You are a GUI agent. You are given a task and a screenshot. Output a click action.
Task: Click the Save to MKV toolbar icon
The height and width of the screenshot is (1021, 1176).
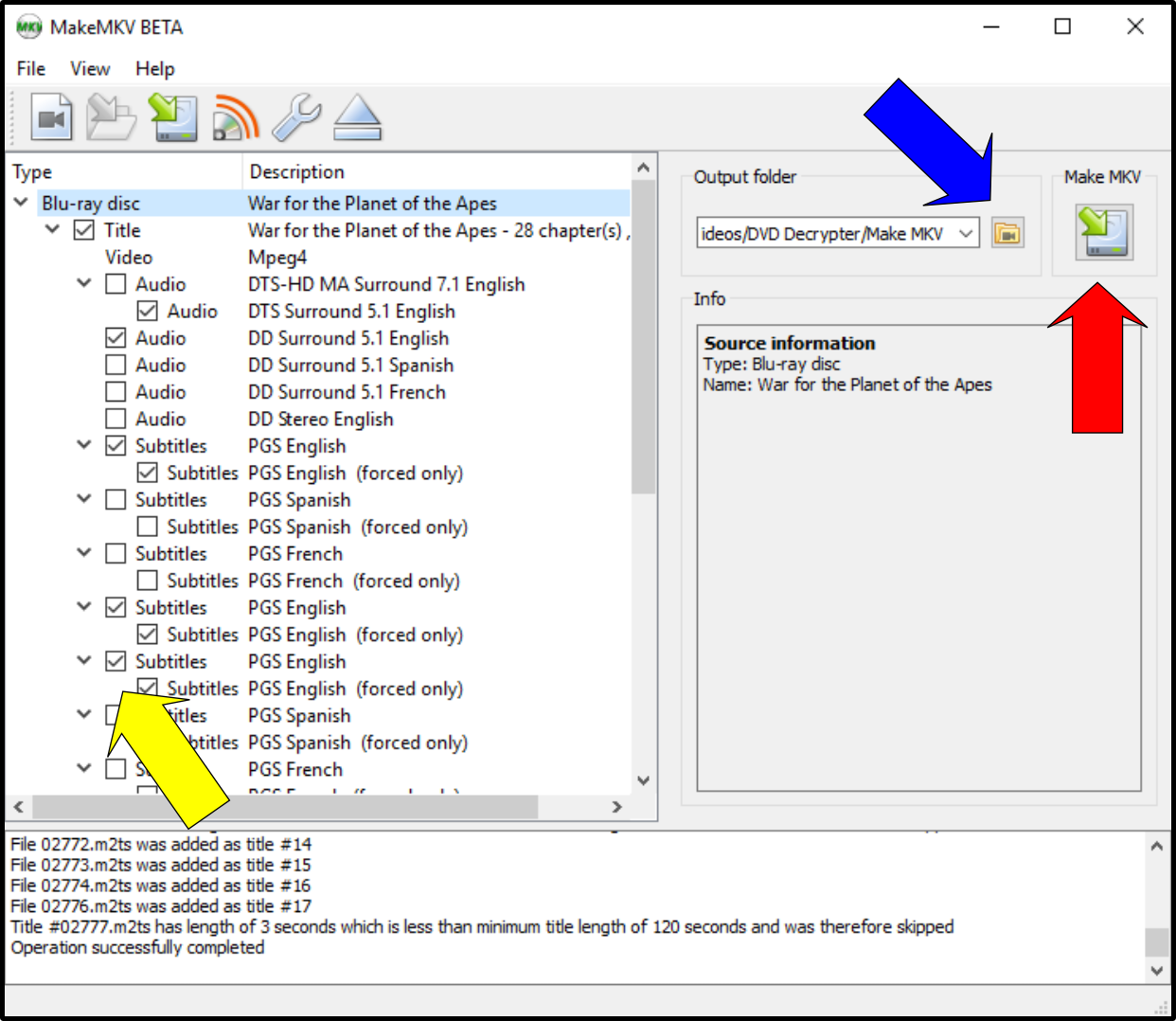click(172, 118)
